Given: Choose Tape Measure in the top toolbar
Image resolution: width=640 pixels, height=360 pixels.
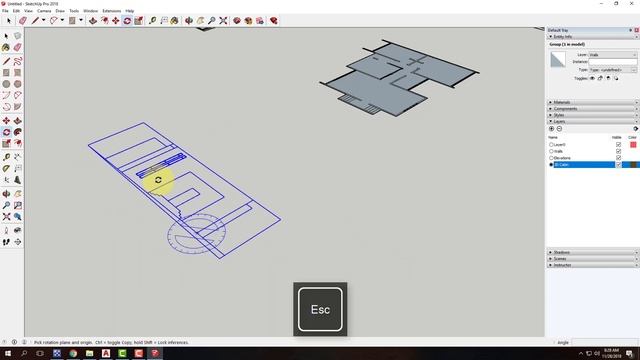Looking at the screenshot, I should point(152,20).
